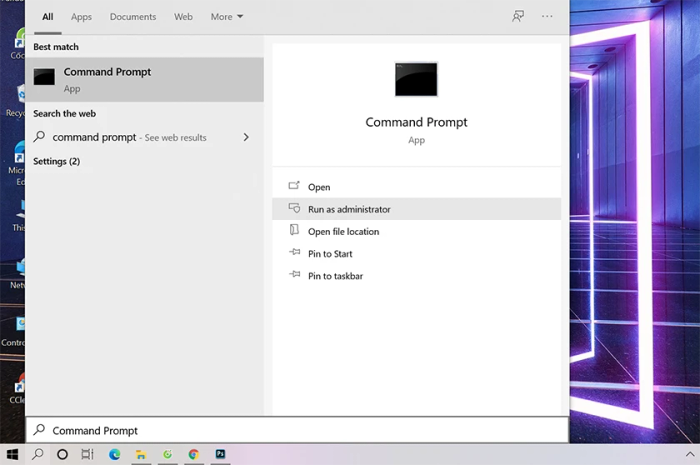Choose Open file location
The height and width of the screenshot is (465, 700).
(416, 231)
